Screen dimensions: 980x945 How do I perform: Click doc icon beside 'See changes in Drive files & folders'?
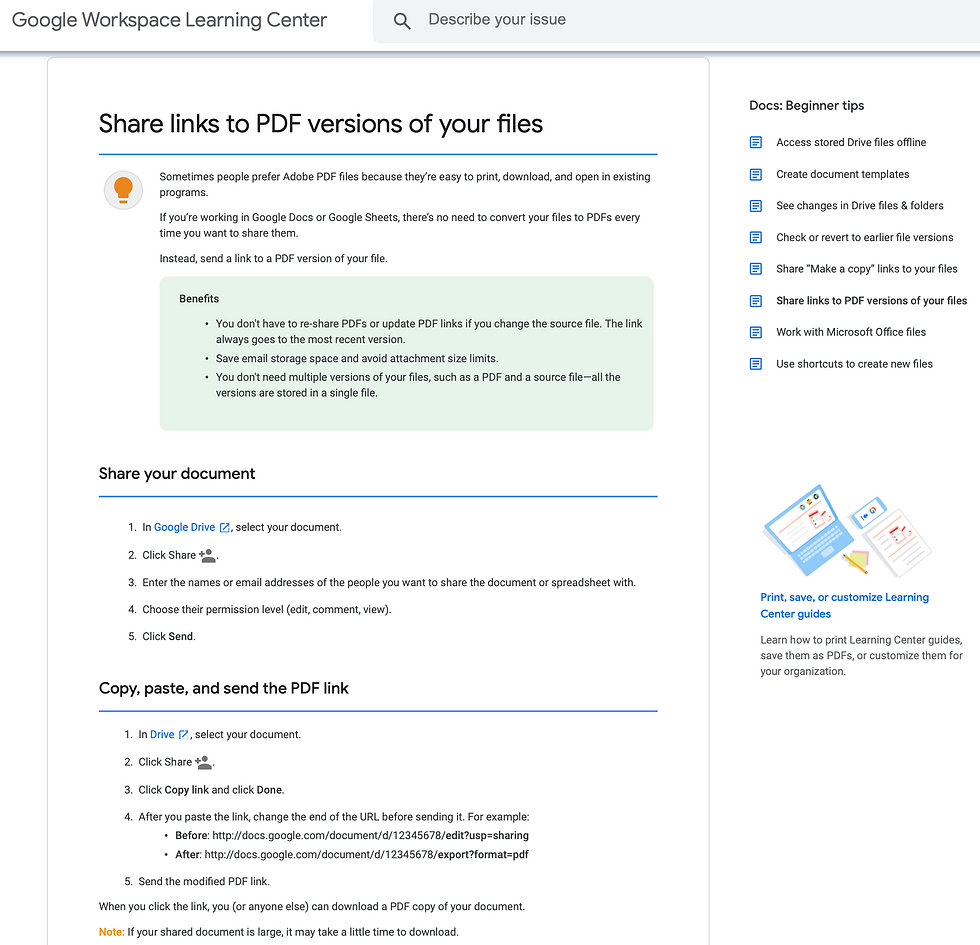(756, 206)
